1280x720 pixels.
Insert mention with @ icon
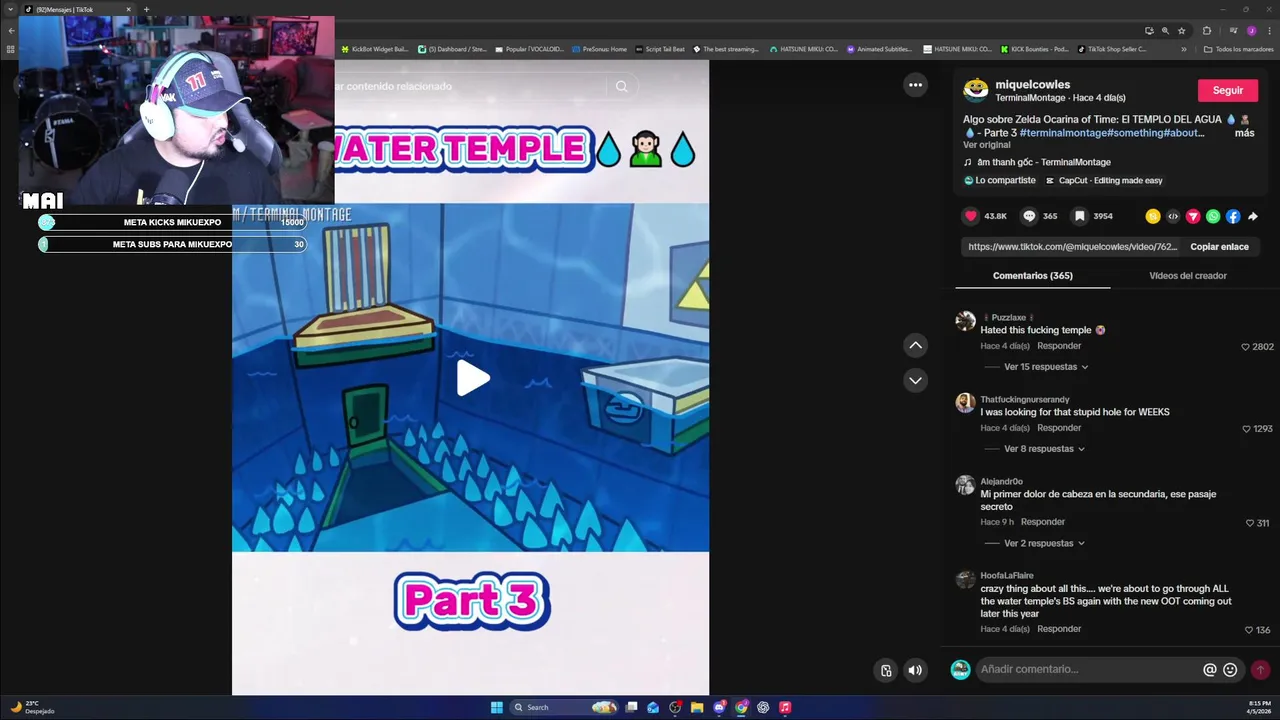coord(1210,670)
